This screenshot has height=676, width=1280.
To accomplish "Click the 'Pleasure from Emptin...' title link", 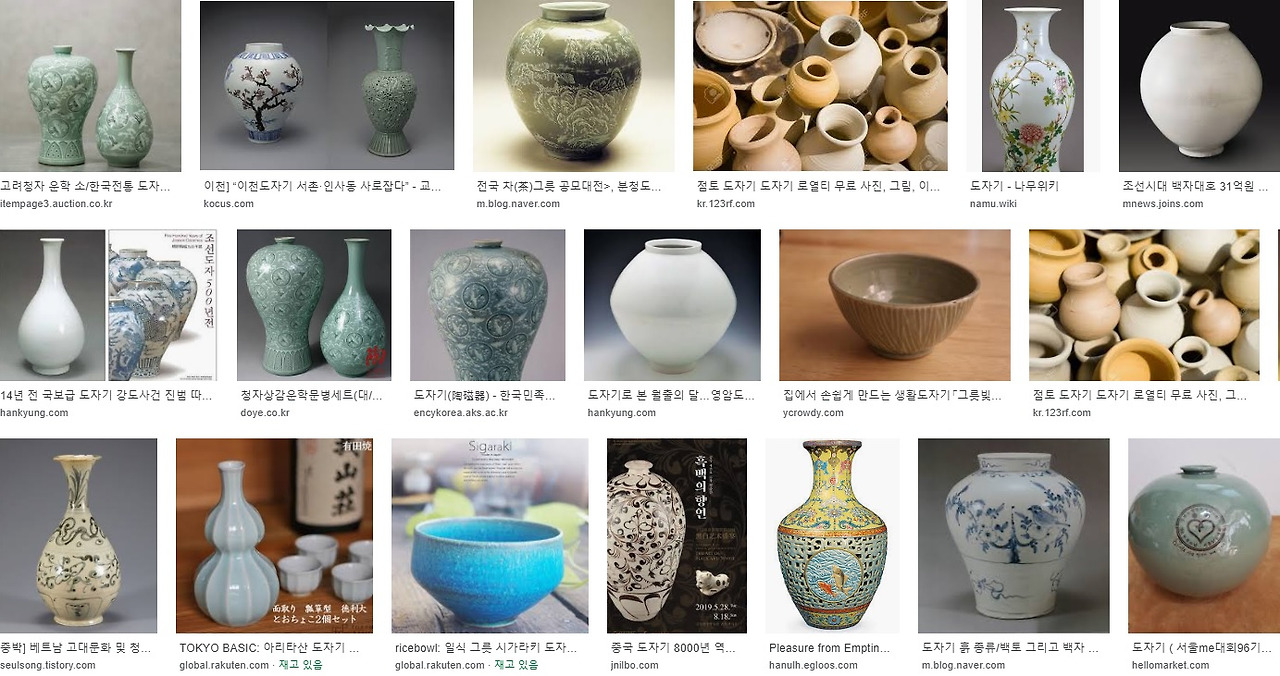I will tap(829, 648).
